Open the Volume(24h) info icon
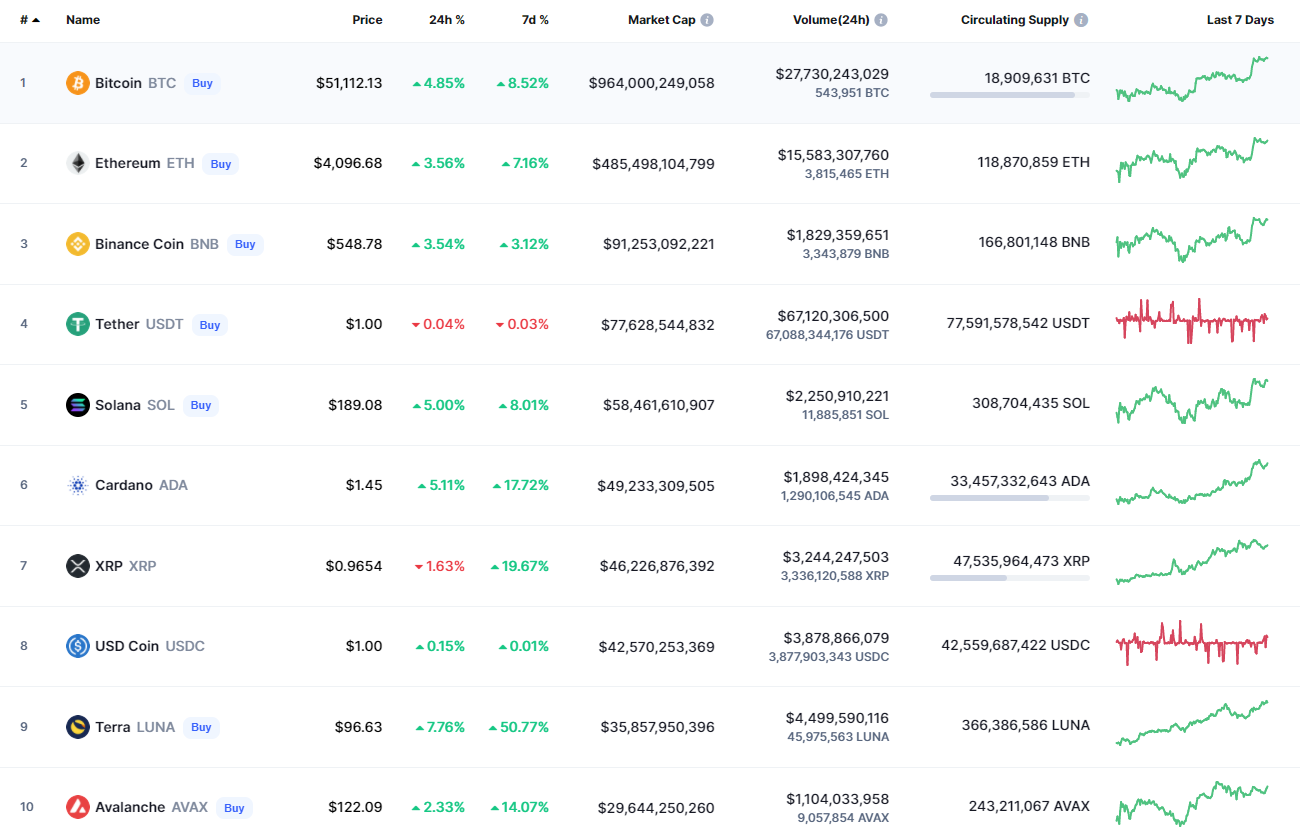Screen dimensions: 1300x835 881,20
